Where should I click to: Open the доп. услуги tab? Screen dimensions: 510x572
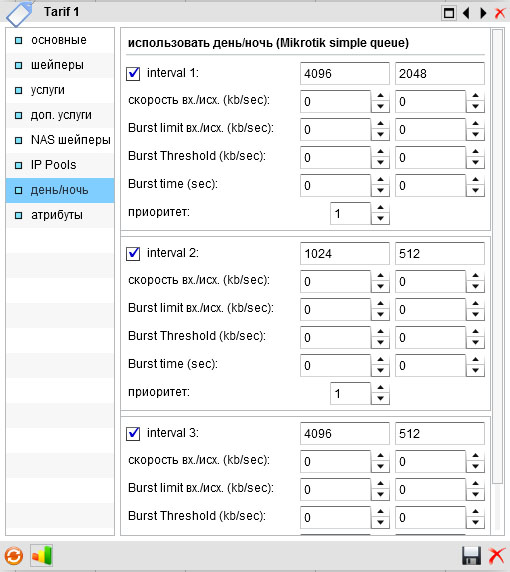pos(60,115)
